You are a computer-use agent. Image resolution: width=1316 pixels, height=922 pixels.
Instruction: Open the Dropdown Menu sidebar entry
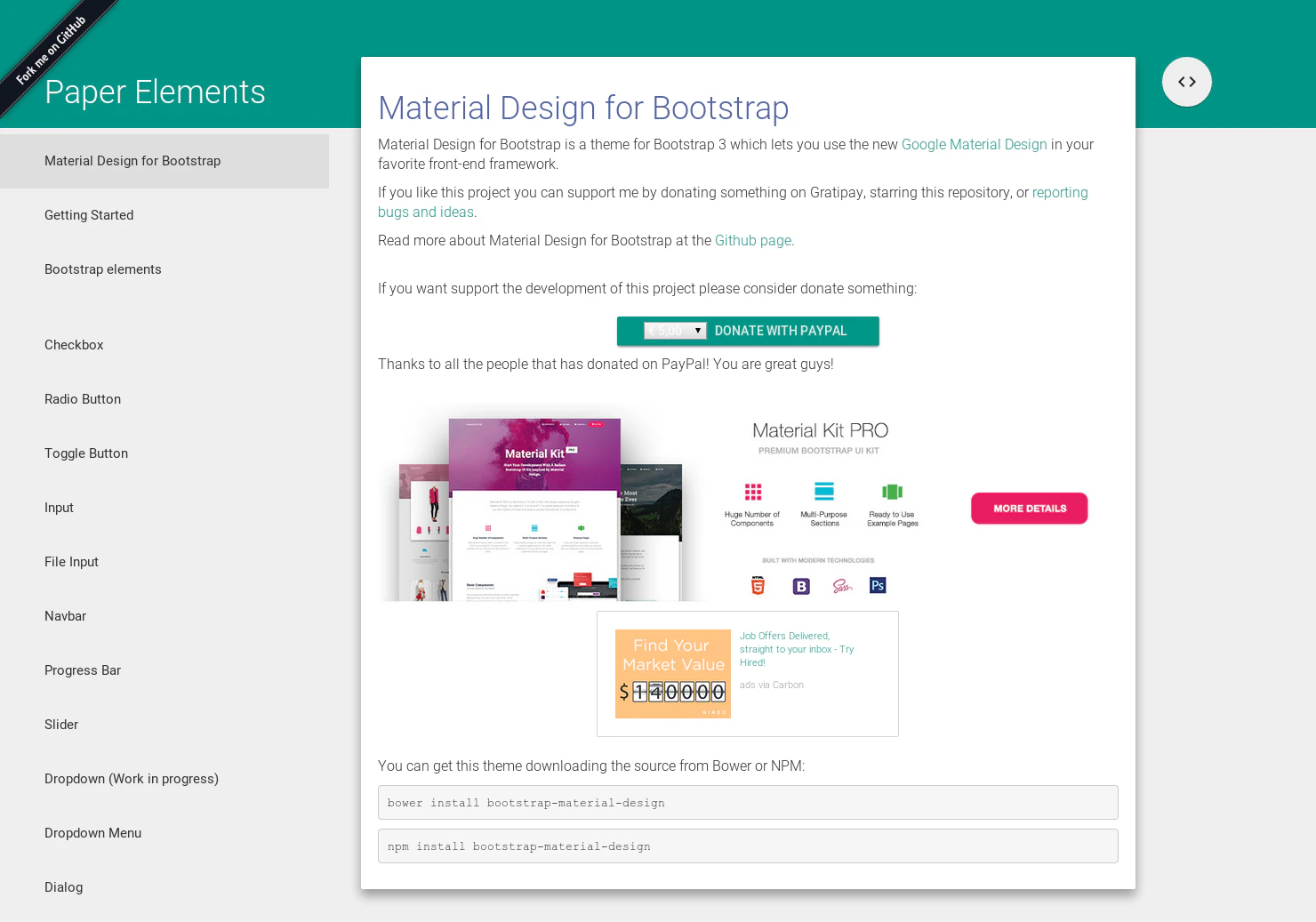(x=92, y=833)
